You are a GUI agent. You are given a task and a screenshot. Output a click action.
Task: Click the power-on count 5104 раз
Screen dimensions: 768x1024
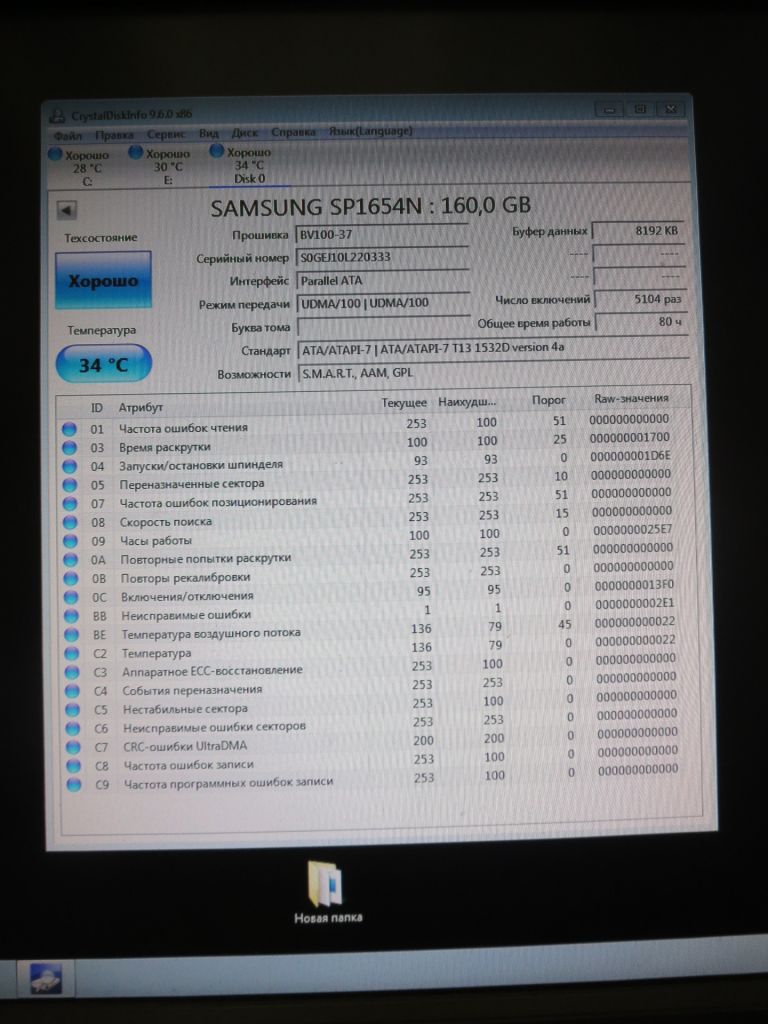[x=640, y=299]
